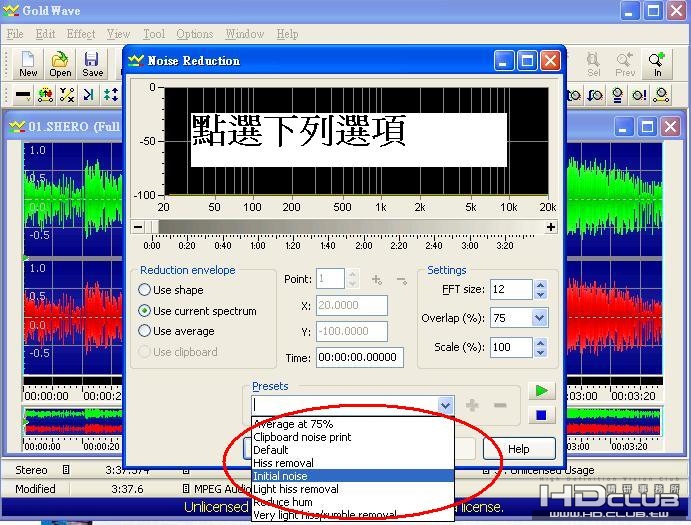Maximize the Noise Reduction dialog
Image resolution: width=691 pixels, height=525 pixels.
coord(527,61)
